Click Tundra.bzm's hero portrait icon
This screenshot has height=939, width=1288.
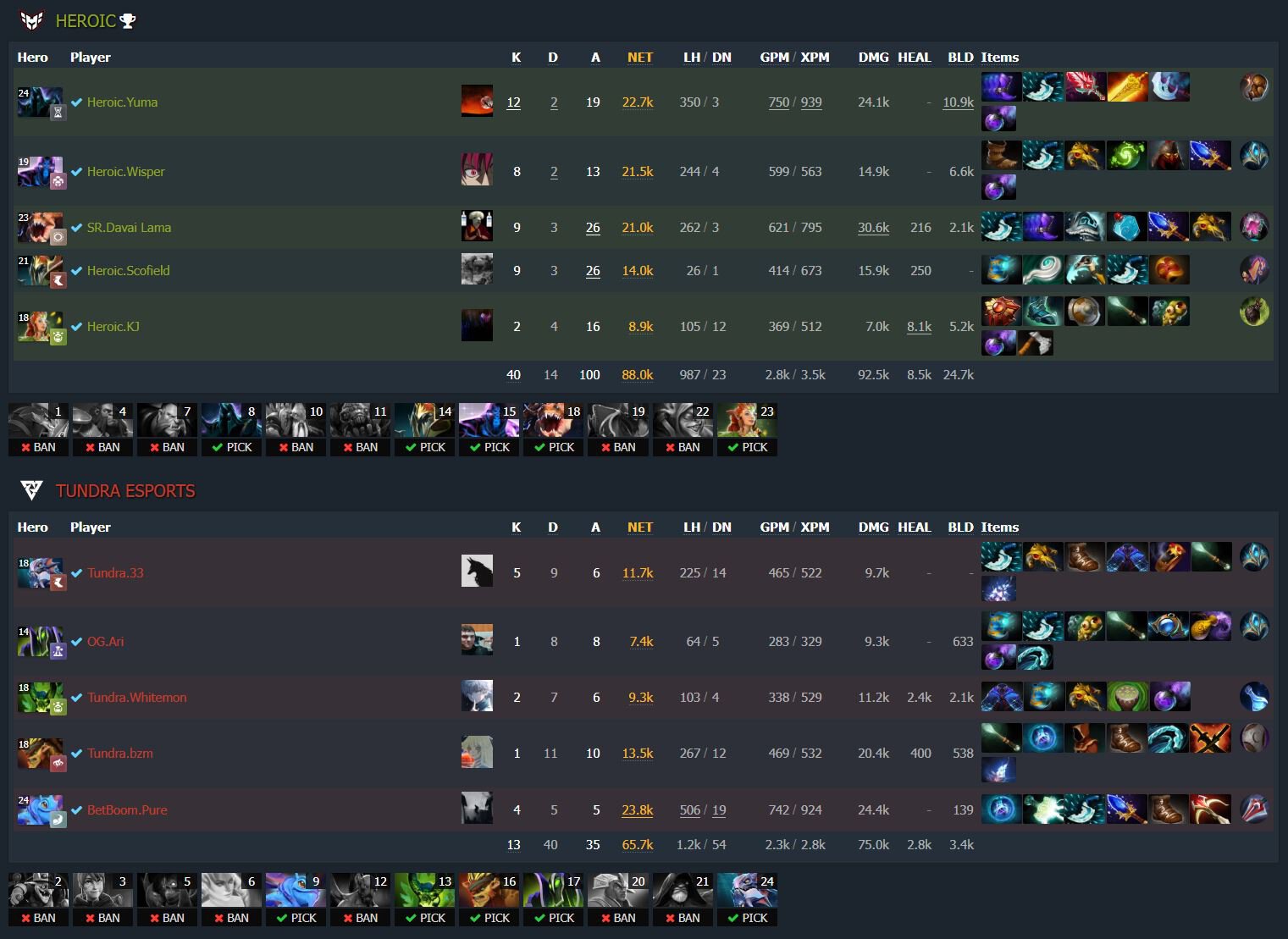[41, 753]
